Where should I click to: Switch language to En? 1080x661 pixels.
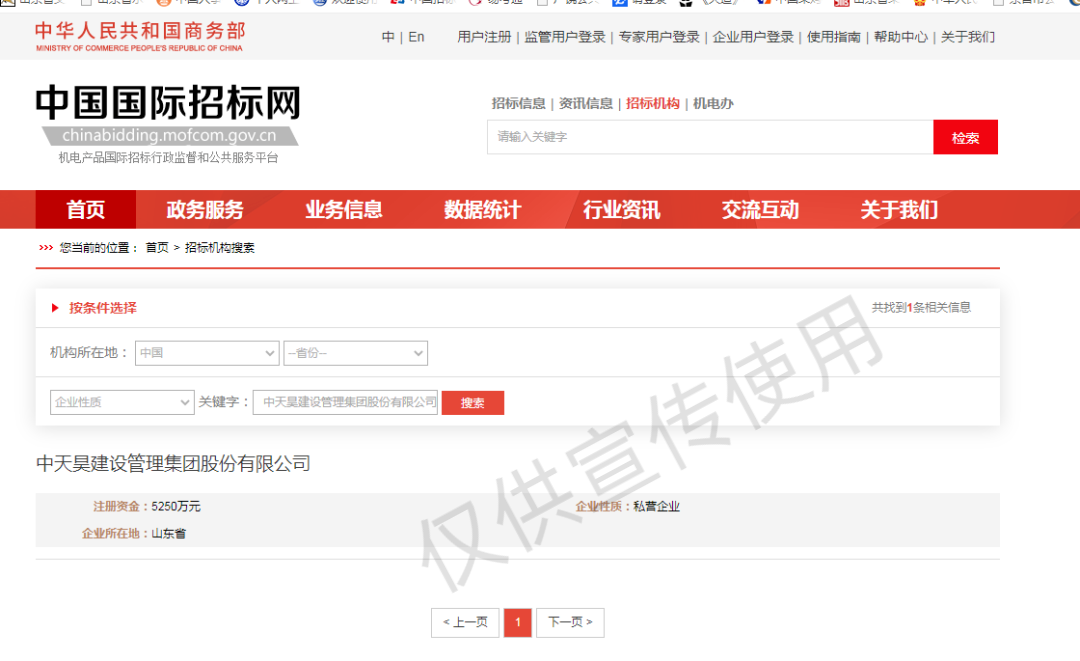pyautogui.click(x=416, y=37)
